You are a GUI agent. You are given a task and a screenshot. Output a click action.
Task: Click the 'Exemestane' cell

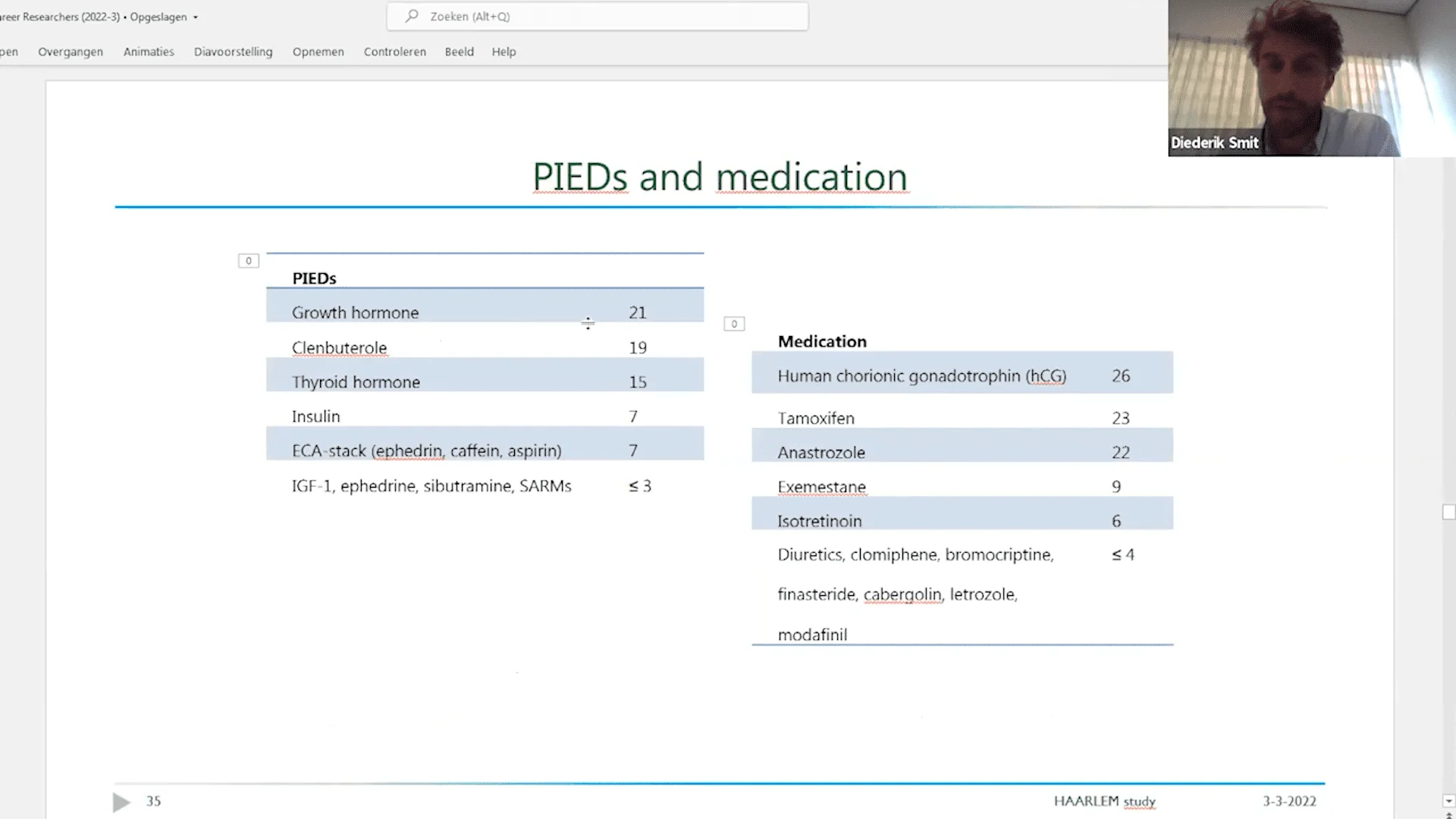(x=821, y=487)
